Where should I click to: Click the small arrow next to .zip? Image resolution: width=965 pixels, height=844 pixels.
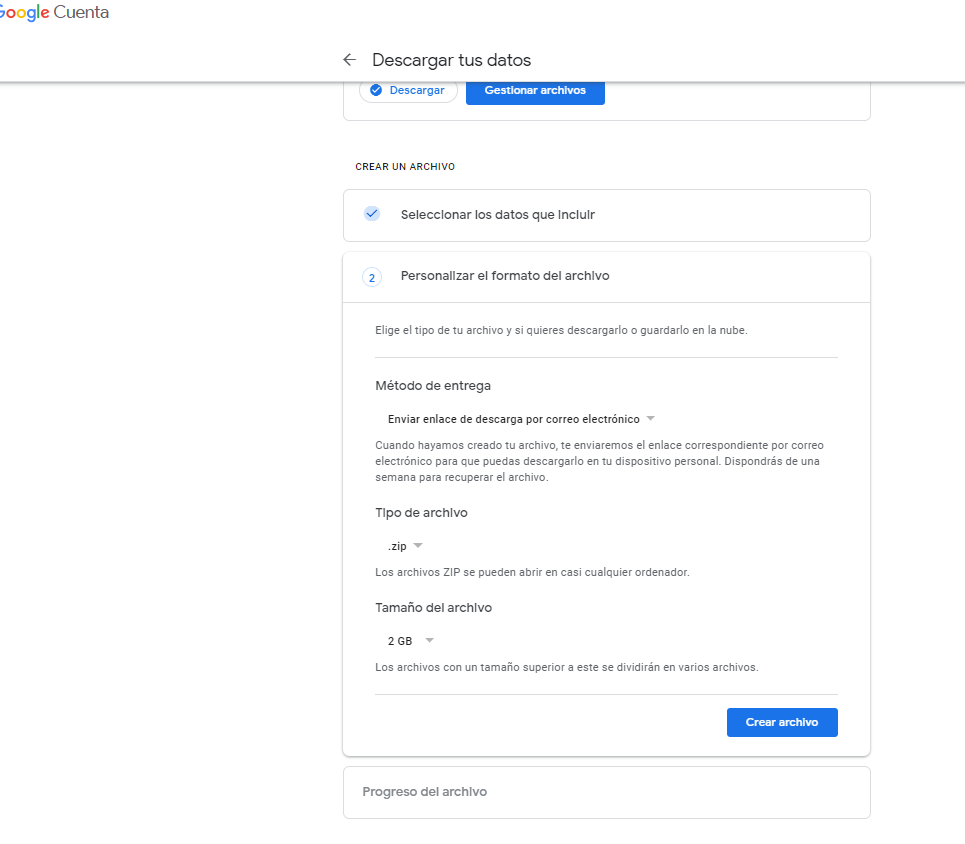(418, 546)
